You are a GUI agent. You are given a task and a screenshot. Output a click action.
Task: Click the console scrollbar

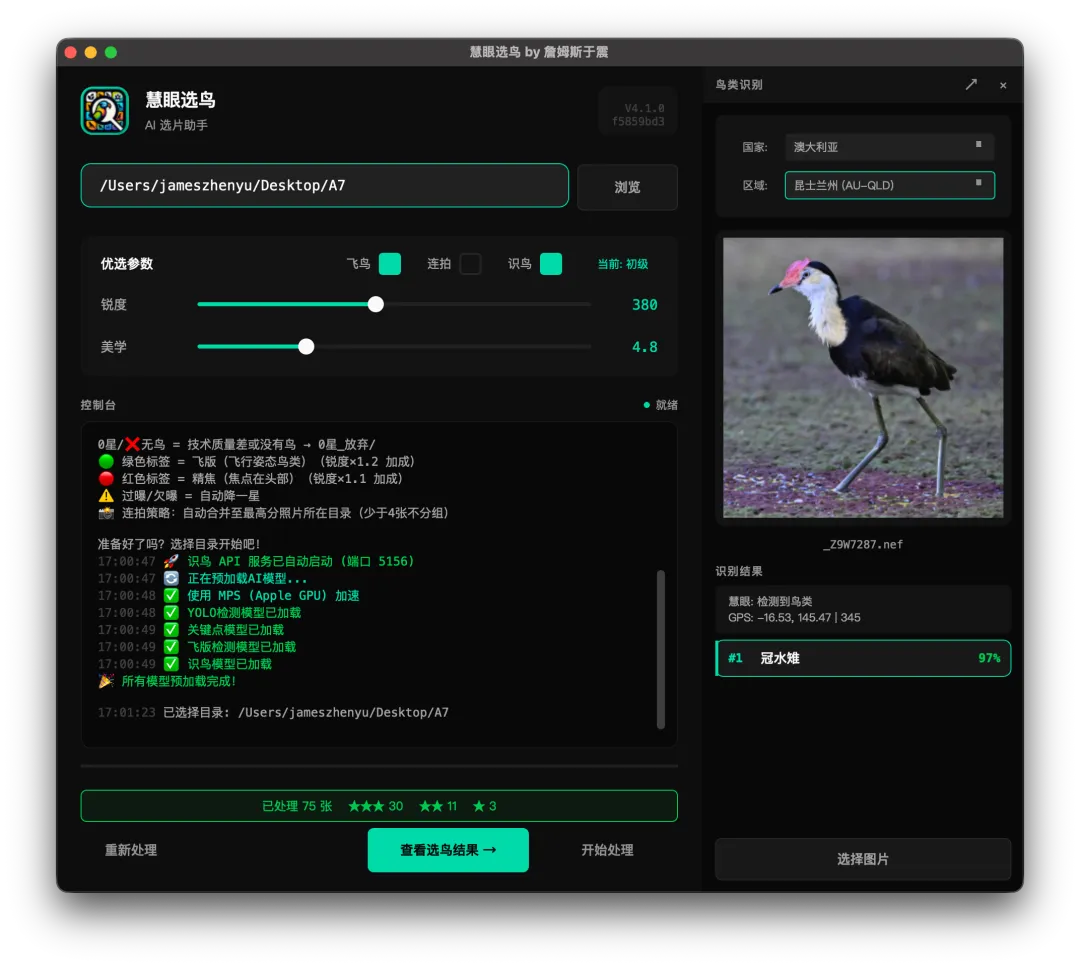pos(661,649)
